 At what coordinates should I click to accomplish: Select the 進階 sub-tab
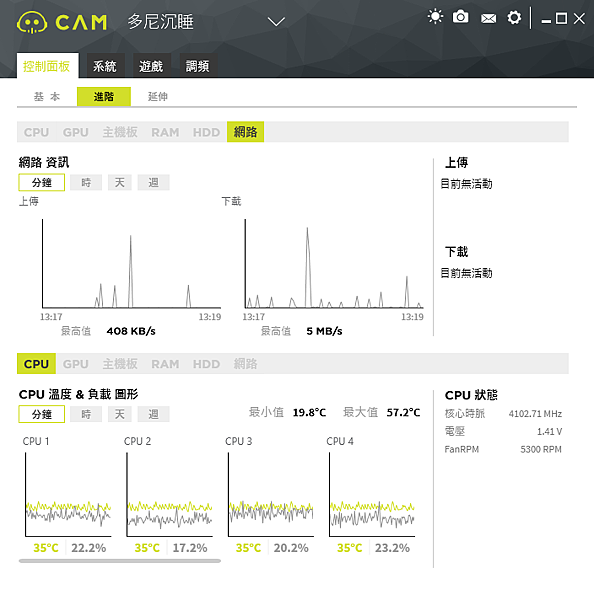(104, 96)
